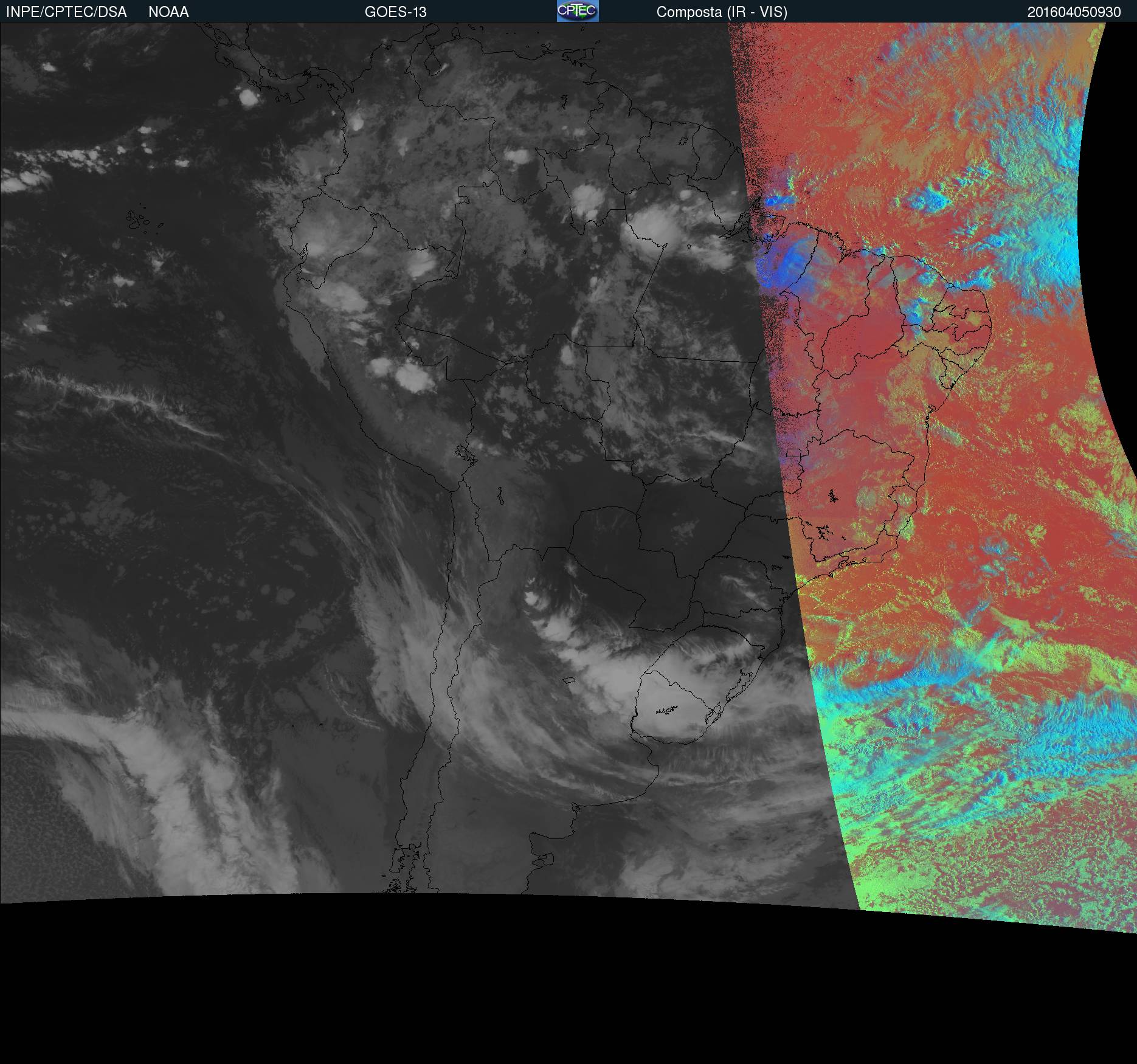Select the Composta (IR - VIS) title
The image size is (1137, 1064).
(x=722, y=12)
